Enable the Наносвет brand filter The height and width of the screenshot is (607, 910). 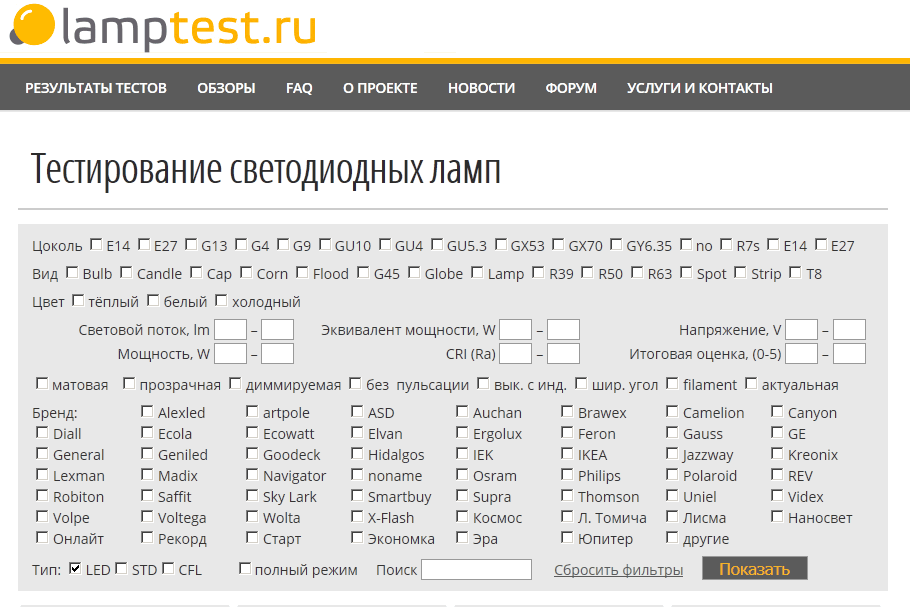click(777, 516)
